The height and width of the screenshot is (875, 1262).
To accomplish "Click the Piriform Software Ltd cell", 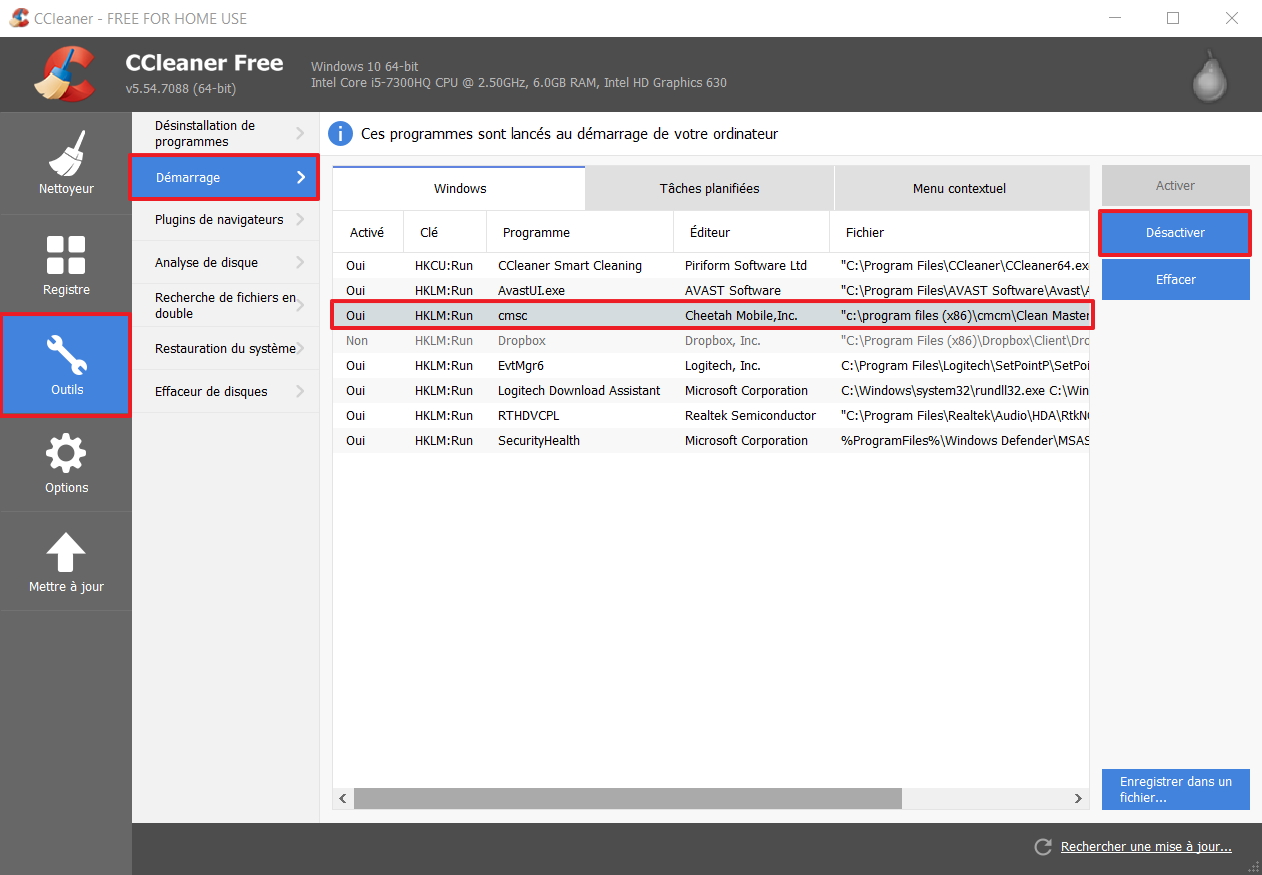I will click(746, 266).
